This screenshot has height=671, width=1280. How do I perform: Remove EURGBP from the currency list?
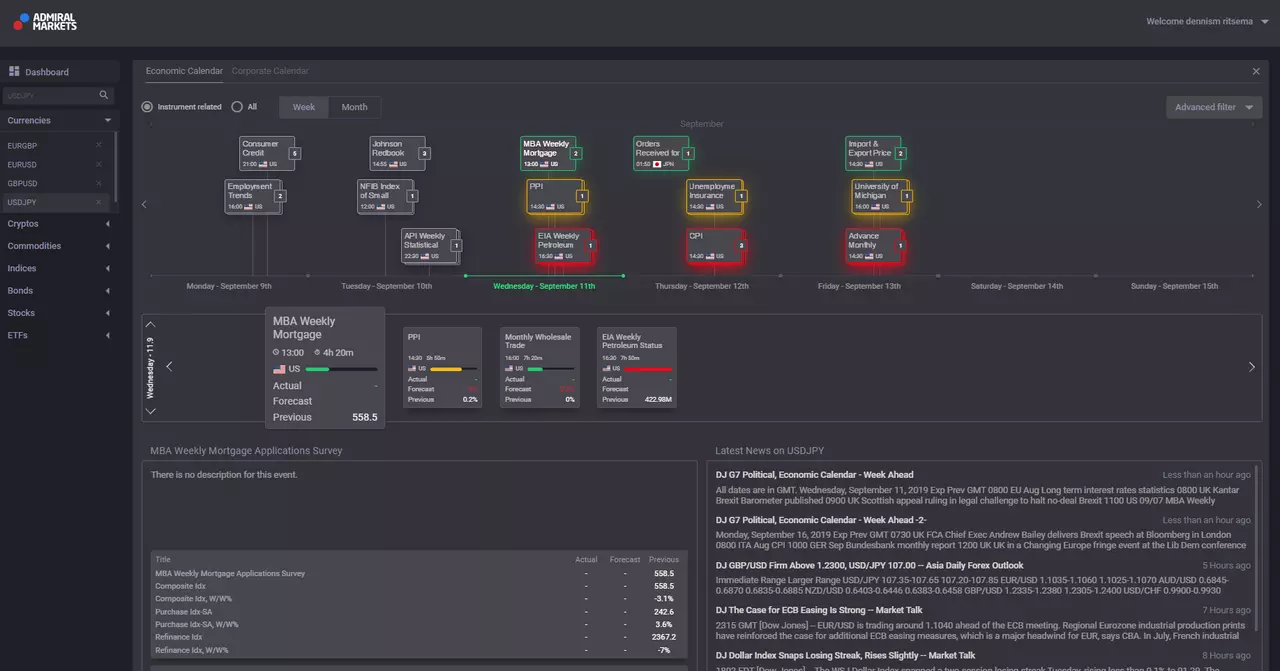point(98,145)
